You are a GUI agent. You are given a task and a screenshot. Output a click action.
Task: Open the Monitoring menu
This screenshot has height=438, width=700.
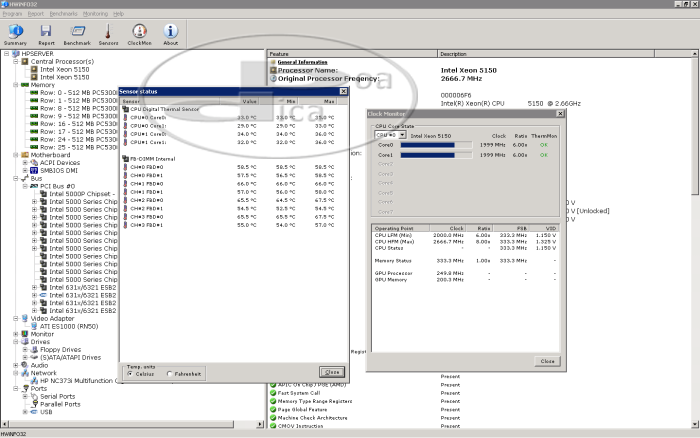(95, 14)
